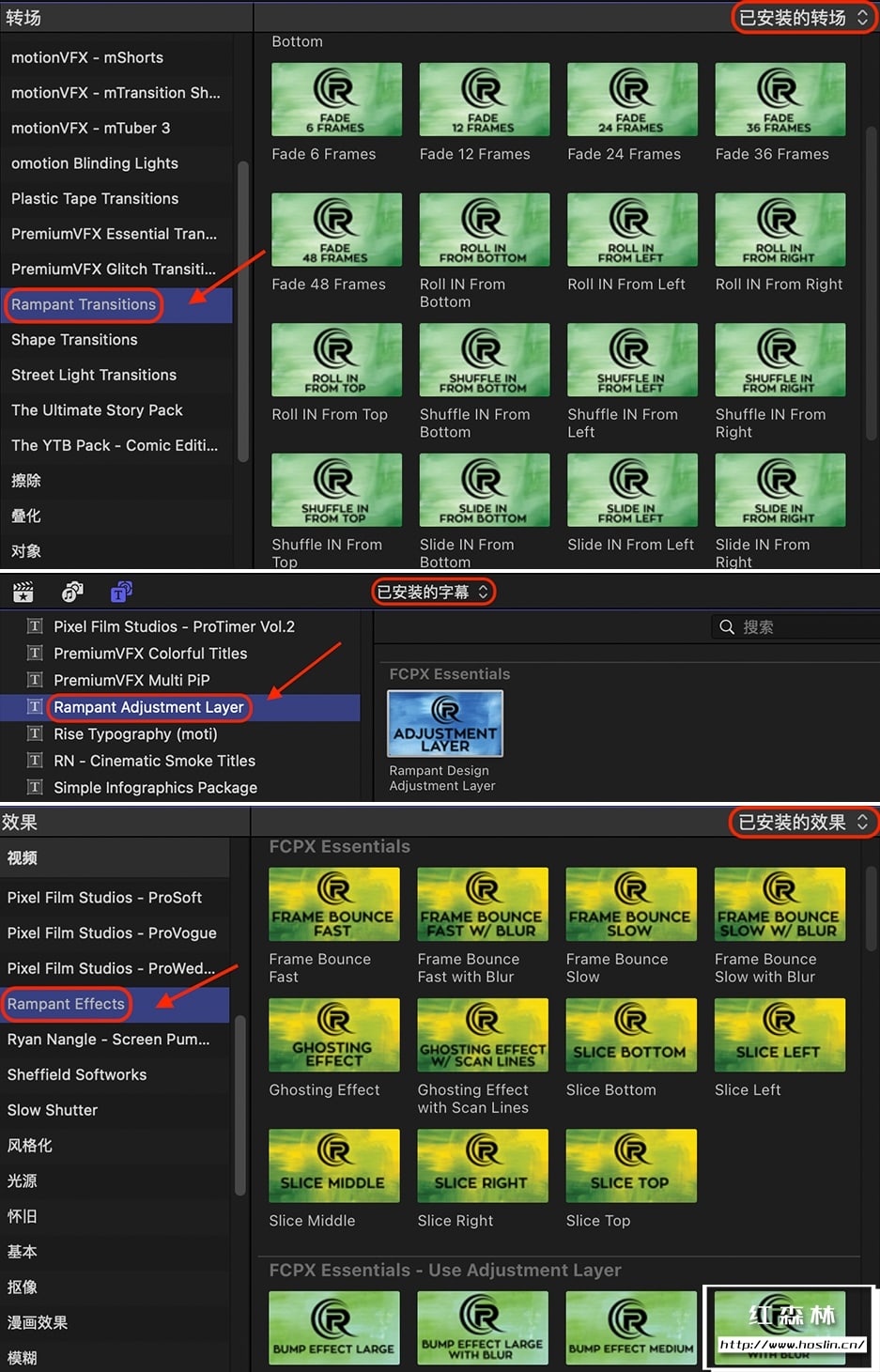This screenshot has height=1372, width=880.
Task: Select the Shuffle IN From Left thumbnail
Action: pyautogui.click(x=632, y=360)
